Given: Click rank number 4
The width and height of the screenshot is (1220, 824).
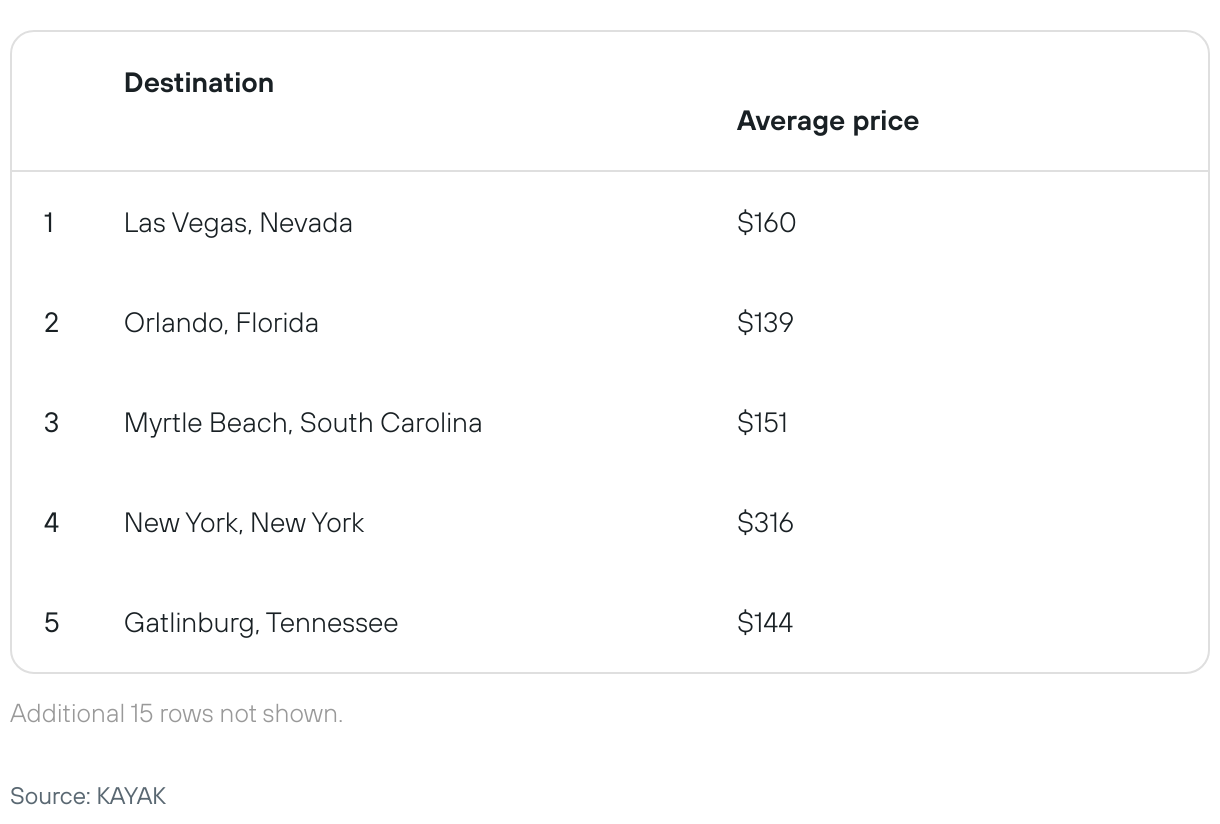Looking at the screenshot, I should coord(51,522).
